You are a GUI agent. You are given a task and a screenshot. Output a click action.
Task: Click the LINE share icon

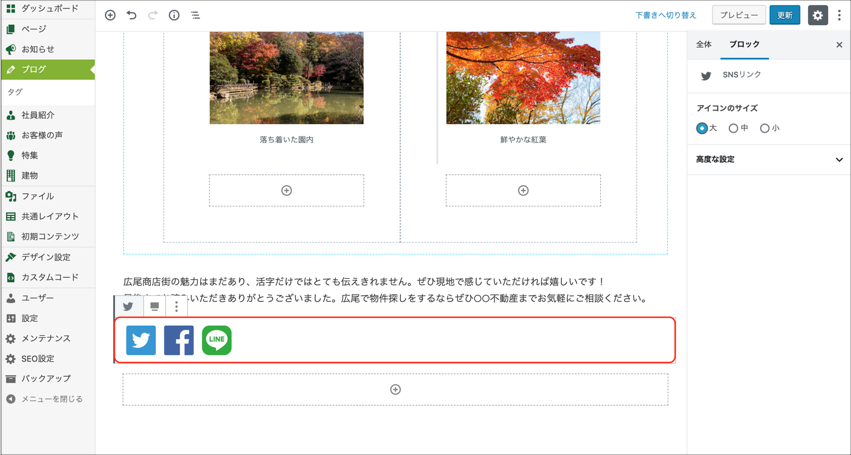coord(217,341)
